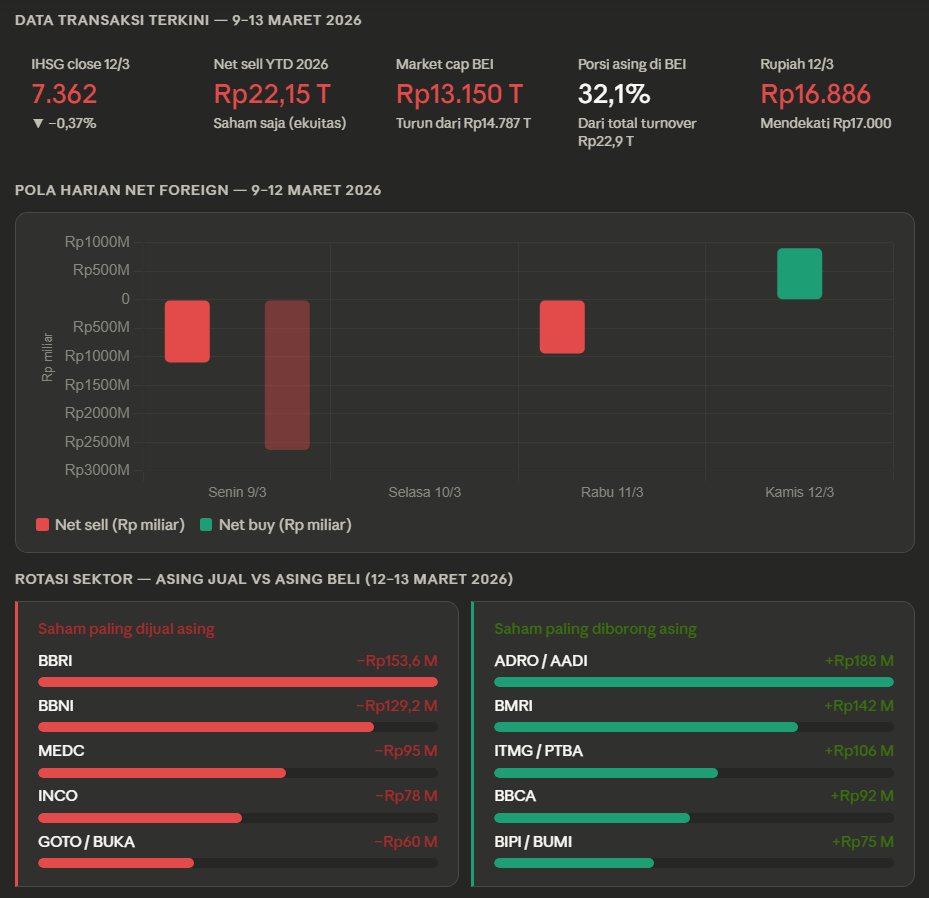This screenshot has height=898, width=929.
Task: Click the 'Rp miliar' axis title
Action: [x=47, y=357]
